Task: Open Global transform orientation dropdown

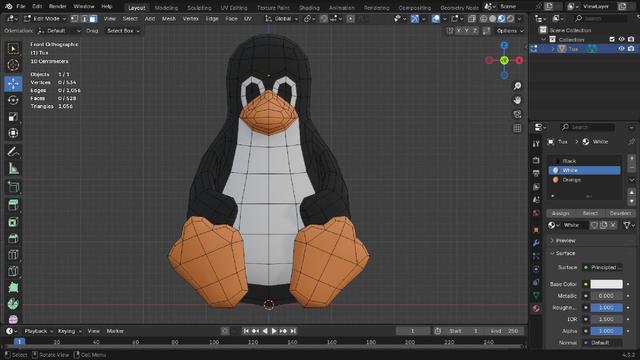Action: coord(282,19)
